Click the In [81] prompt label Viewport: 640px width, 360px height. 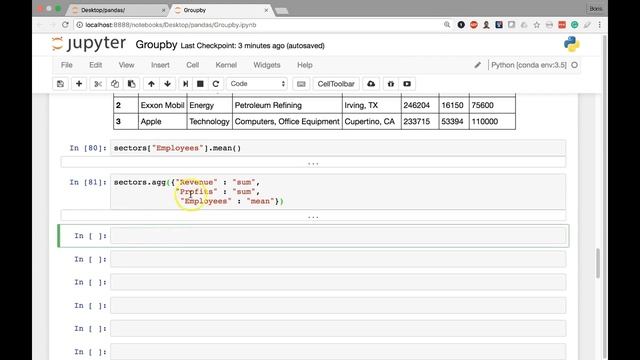click(88, 182)
